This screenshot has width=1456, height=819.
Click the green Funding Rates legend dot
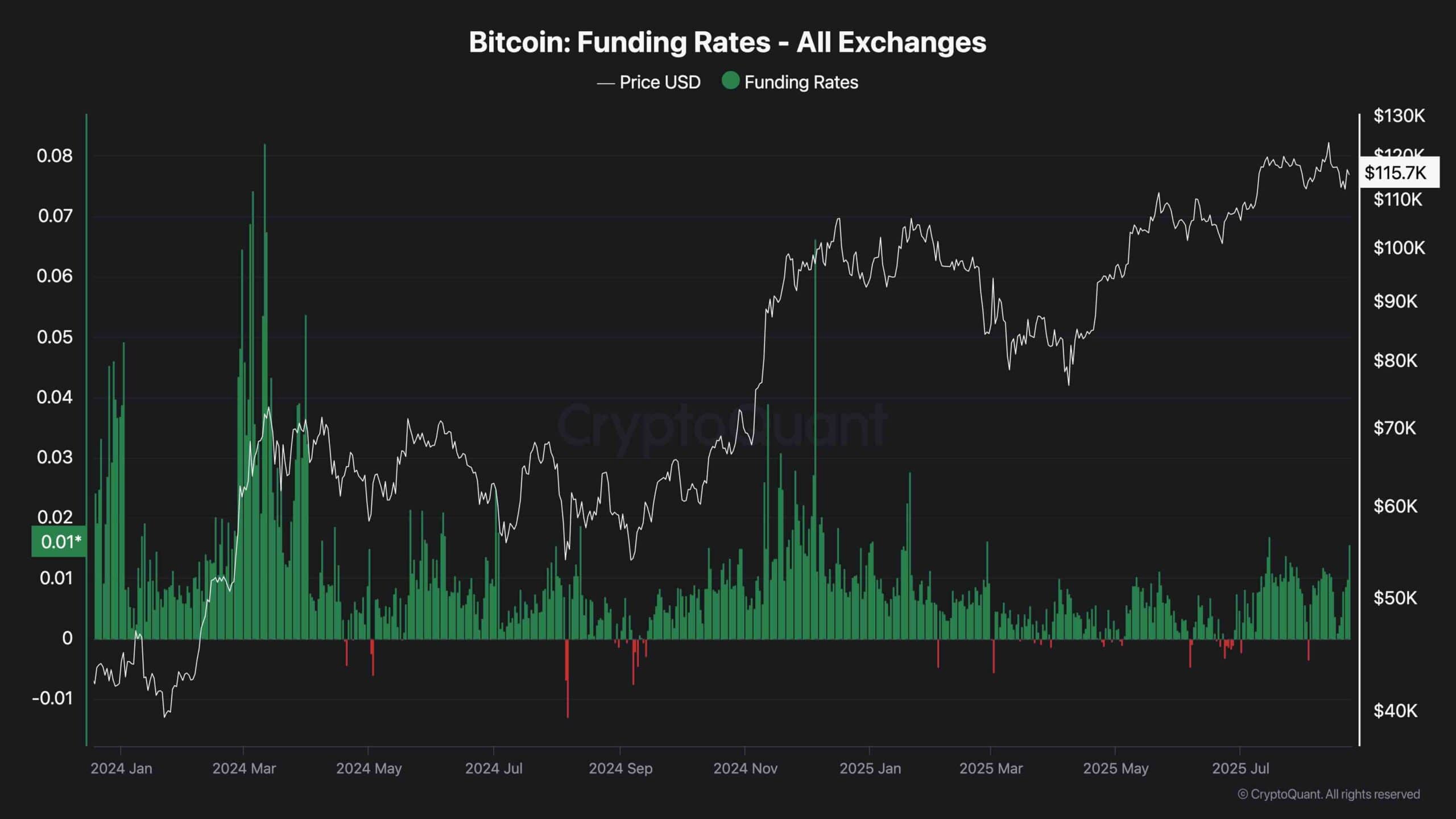pyautogui.click(x=730, y=81)
